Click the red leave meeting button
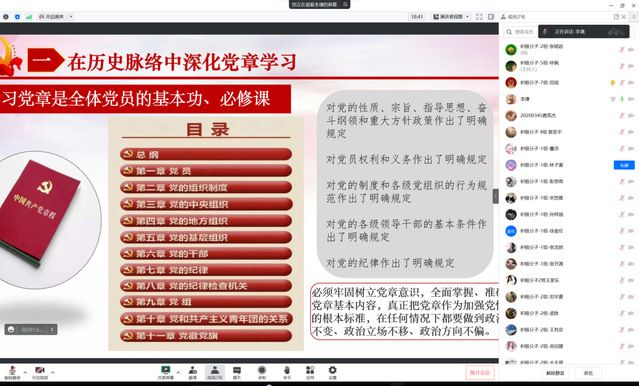 pyautogui.click(x=480, y=373)
